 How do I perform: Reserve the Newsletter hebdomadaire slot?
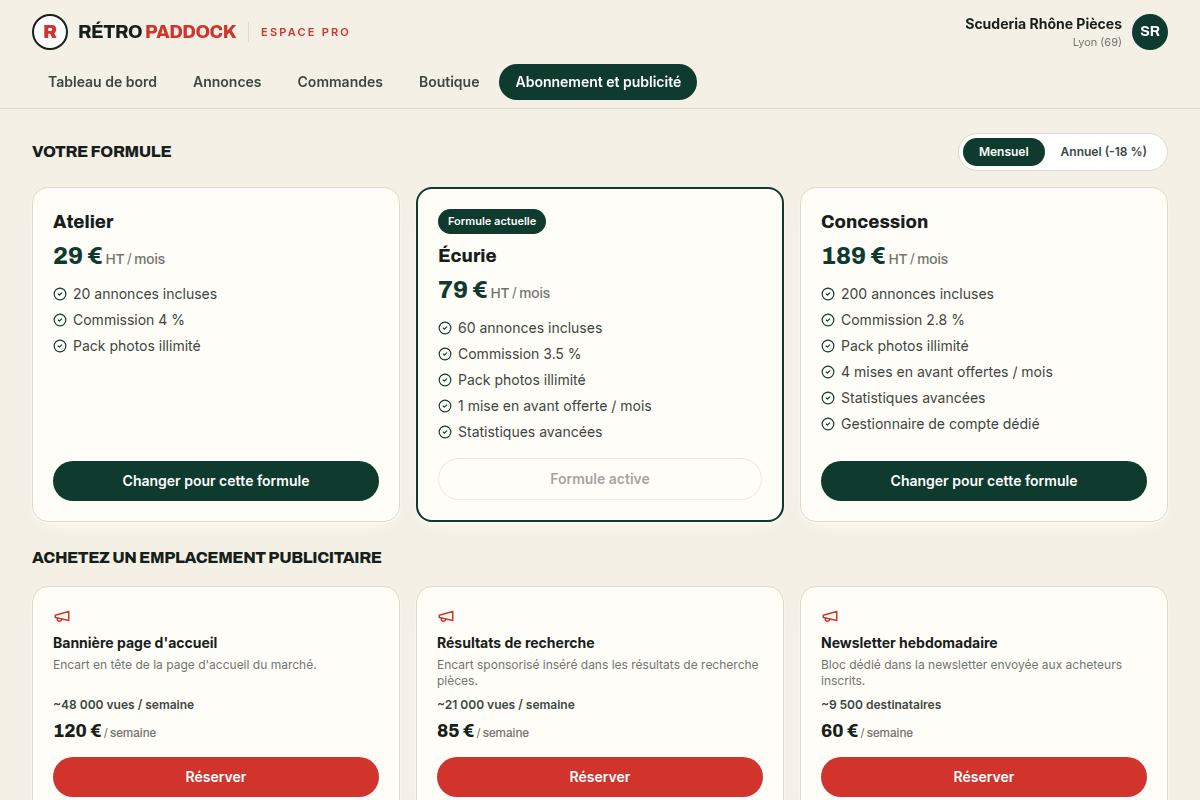point(984,777)
